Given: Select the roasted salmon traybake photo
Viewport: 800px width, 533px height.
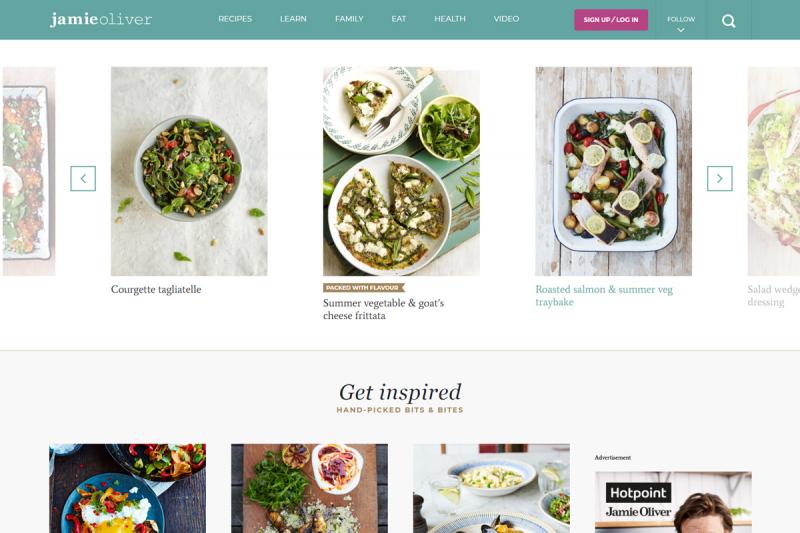Looking at the screenshot, I should coord(614,171).
